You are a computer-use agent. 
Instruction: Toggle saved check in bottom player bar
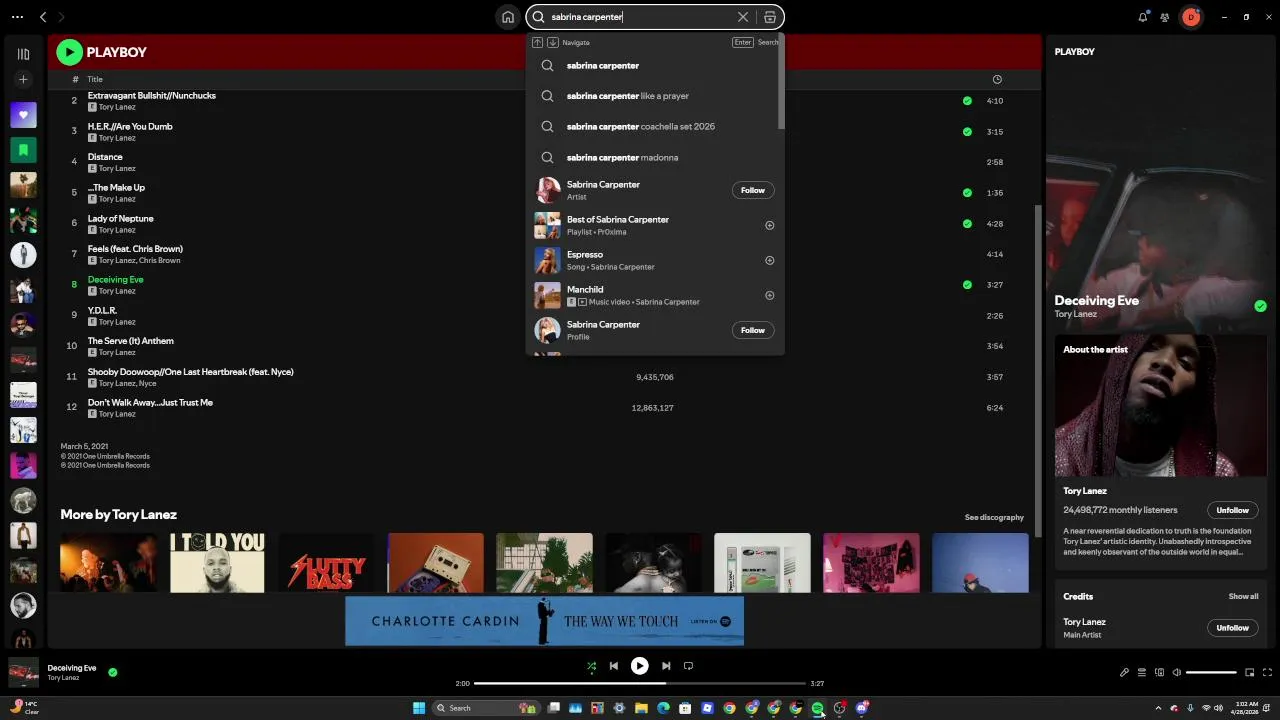113,672
